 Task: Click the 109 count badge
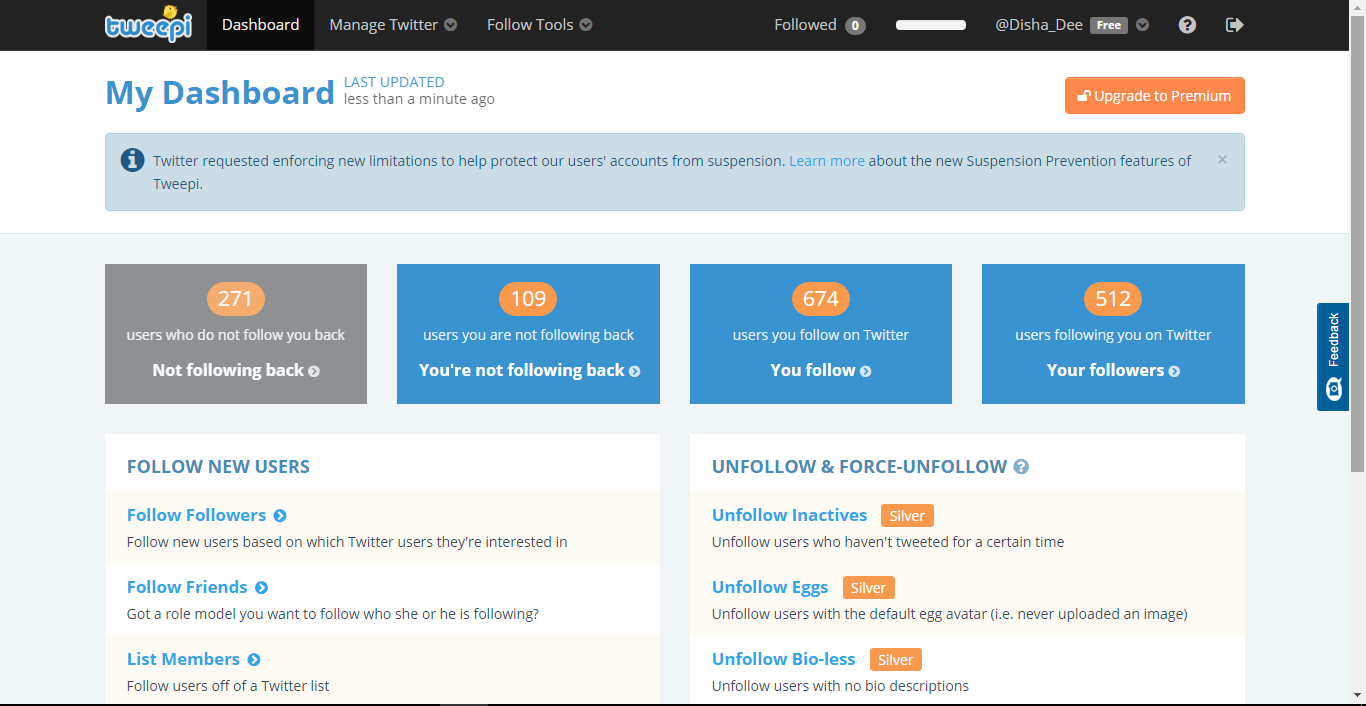[x=528, y=298]
